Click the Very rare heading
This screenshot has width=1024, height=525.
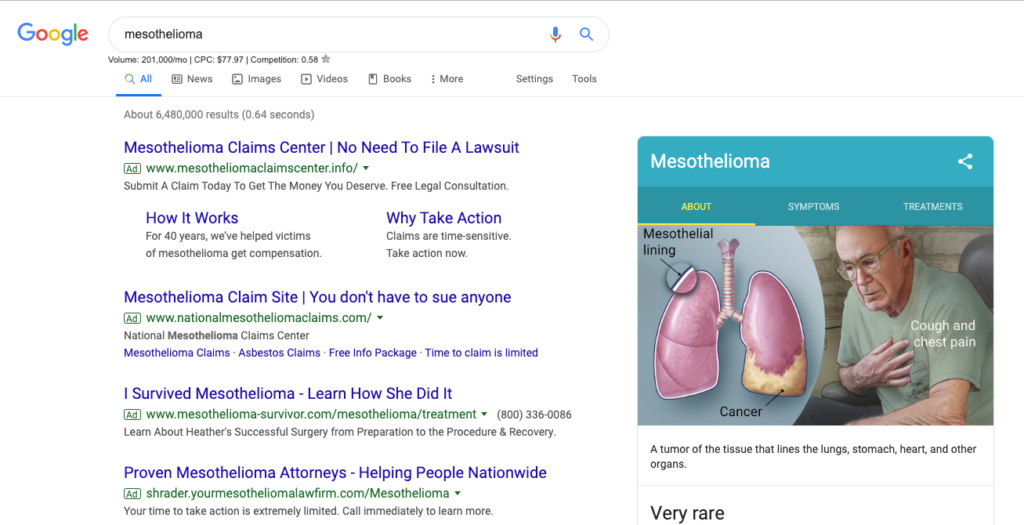click(x=687, y=513)
